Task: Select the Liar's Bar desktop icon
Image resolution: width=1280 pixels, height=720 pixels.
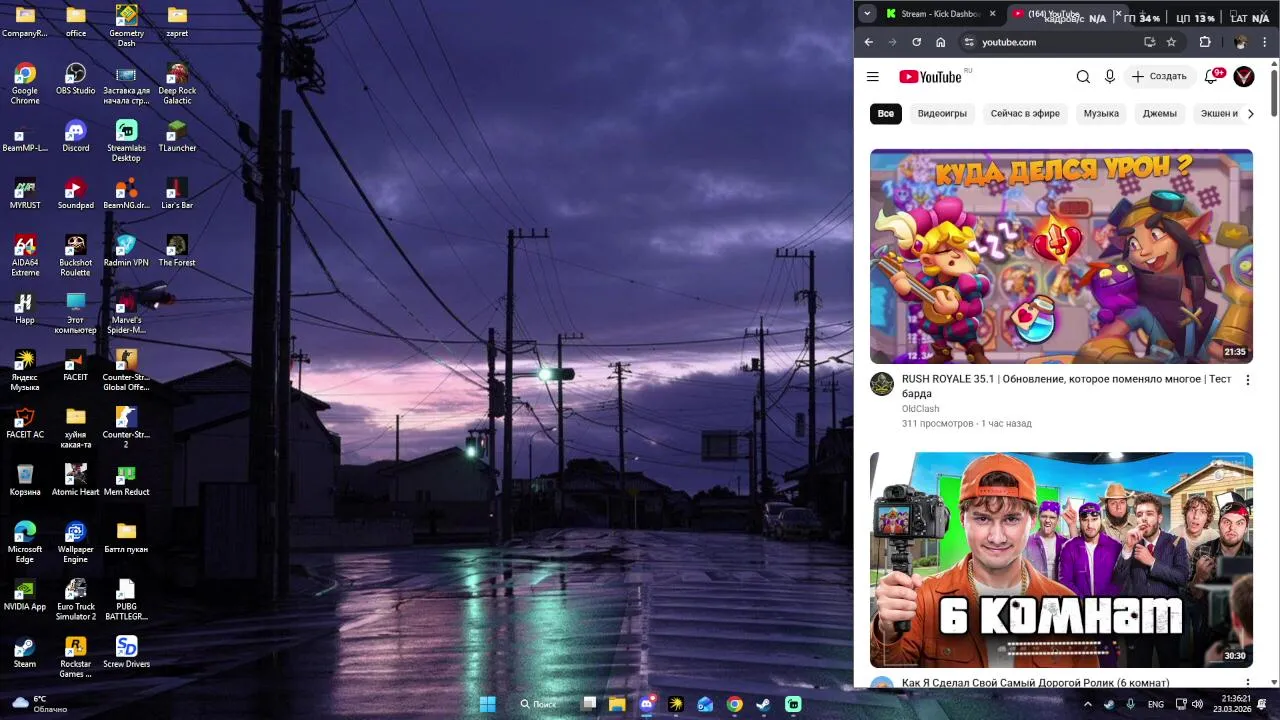Action: [177, 194]
